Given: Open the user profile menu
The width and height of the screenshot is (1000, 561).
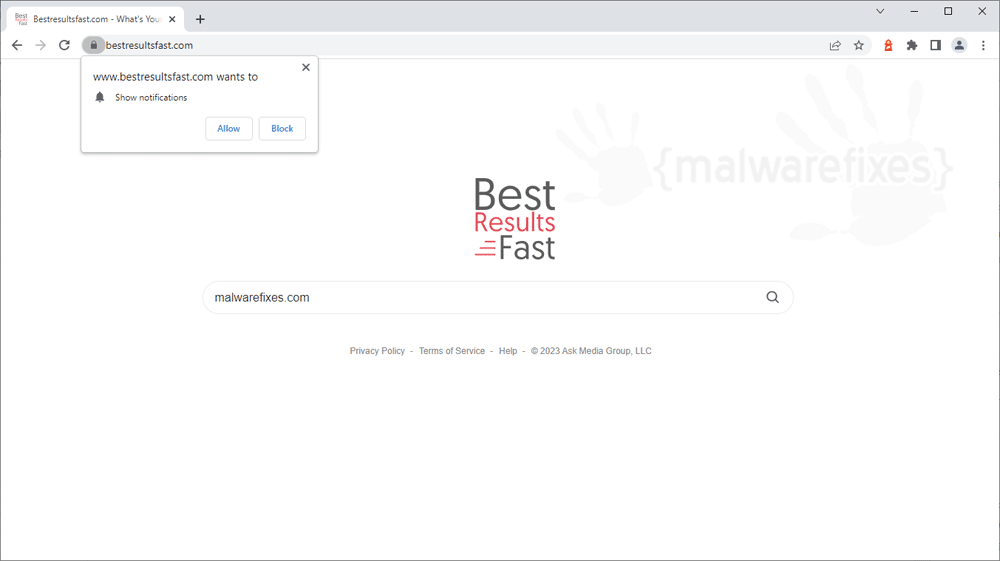Looking at the screenshot, I should click(959, 45).
